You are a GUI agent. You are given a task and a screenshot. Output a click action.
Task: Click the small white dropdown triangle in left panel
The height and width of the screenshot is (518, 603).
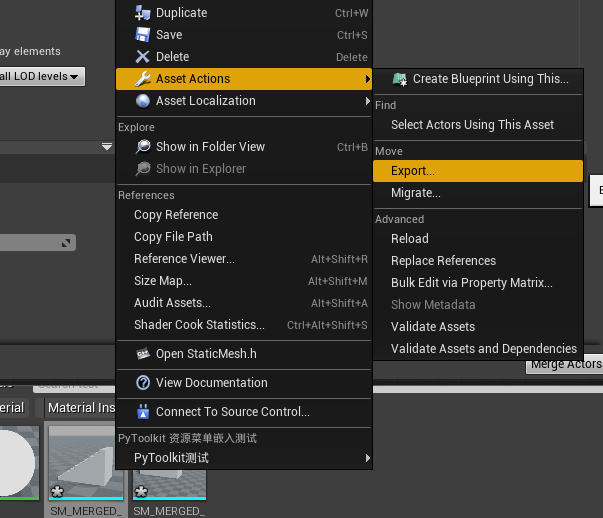point(107,147)
